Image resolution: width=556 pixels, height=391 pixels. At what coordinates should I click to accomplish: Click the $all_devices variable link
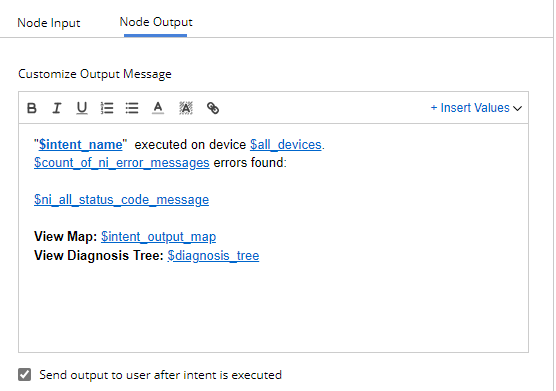286,145
